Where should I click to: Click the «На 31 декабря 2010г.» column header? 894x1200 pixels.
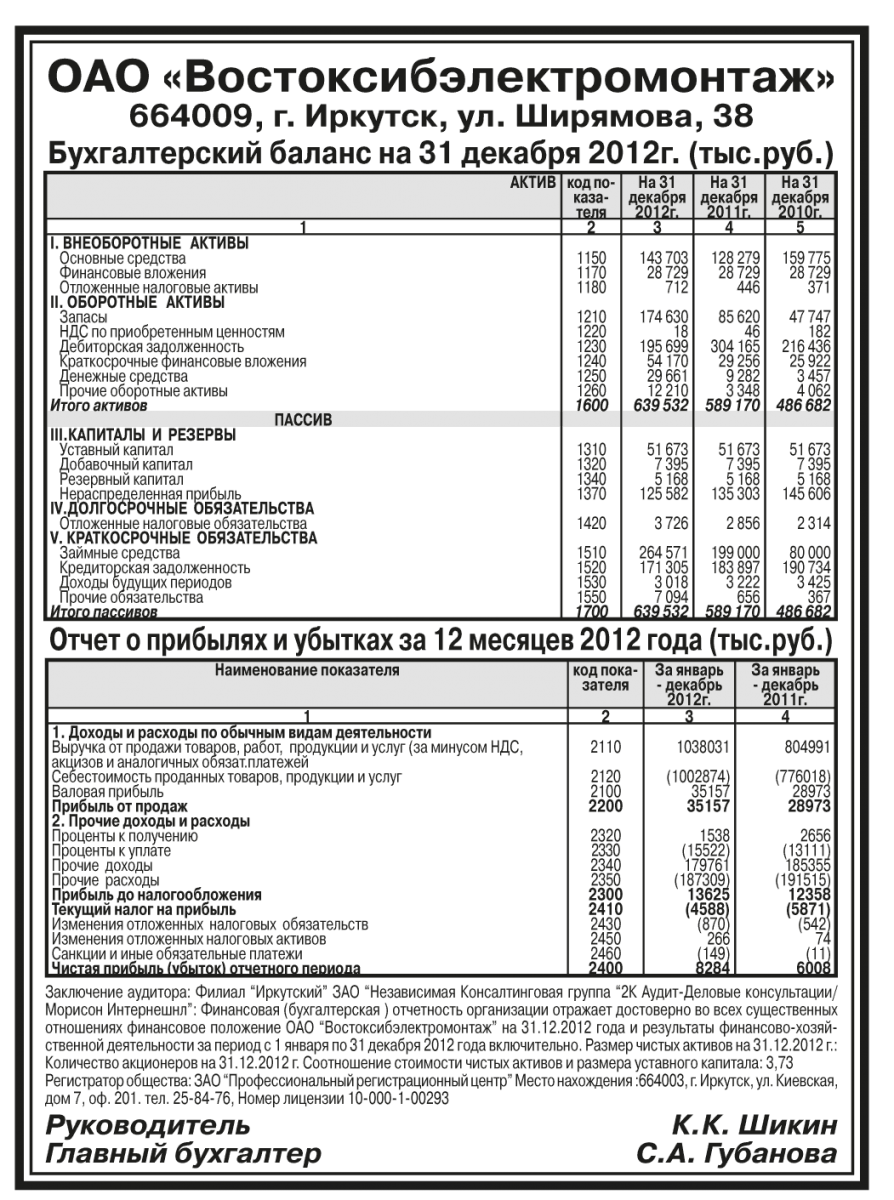(x=800, y=197)
